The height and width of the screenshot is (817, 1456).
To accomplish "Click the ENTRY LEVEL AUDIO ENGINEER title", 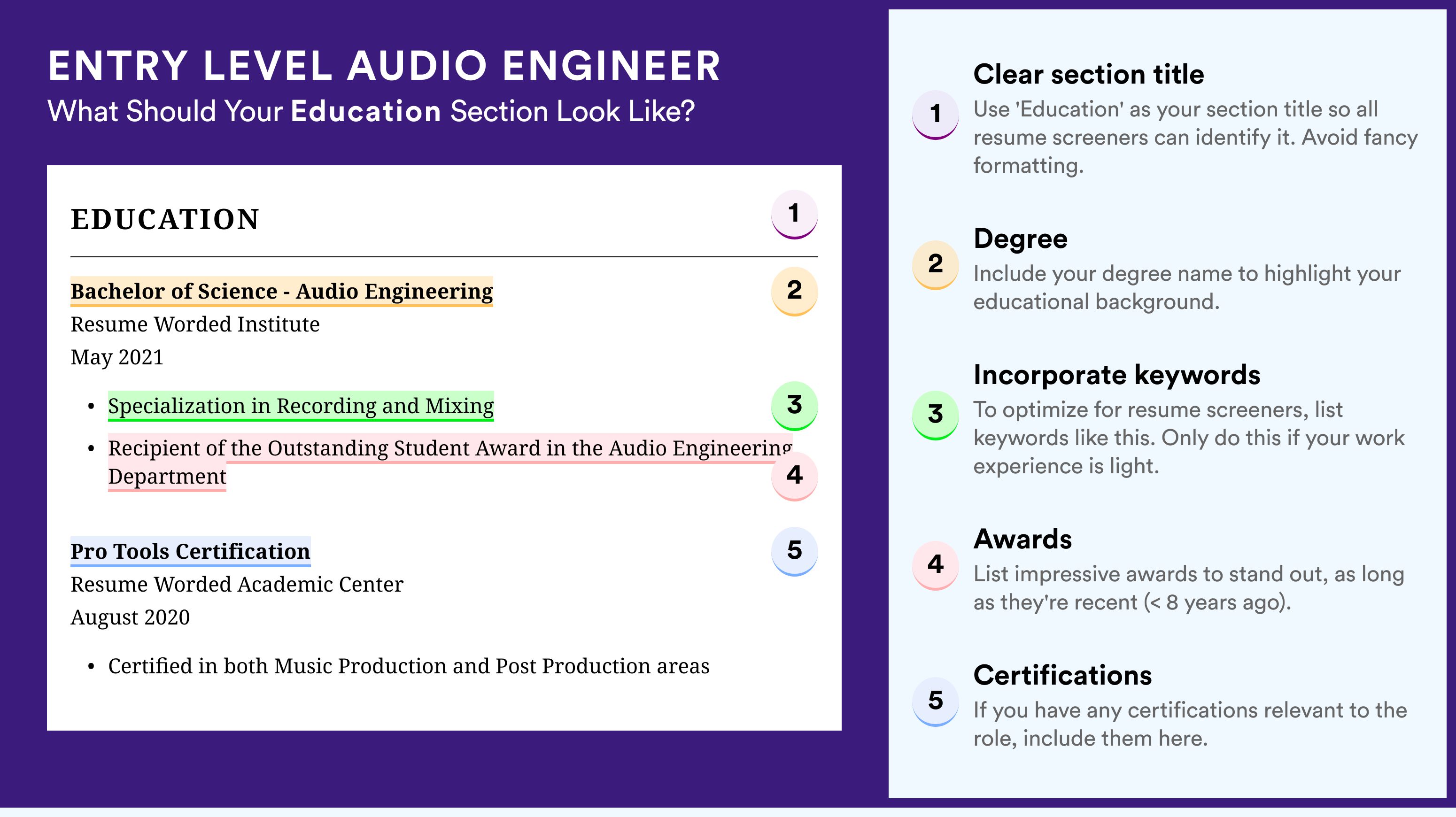I will [x=384, y=66].
